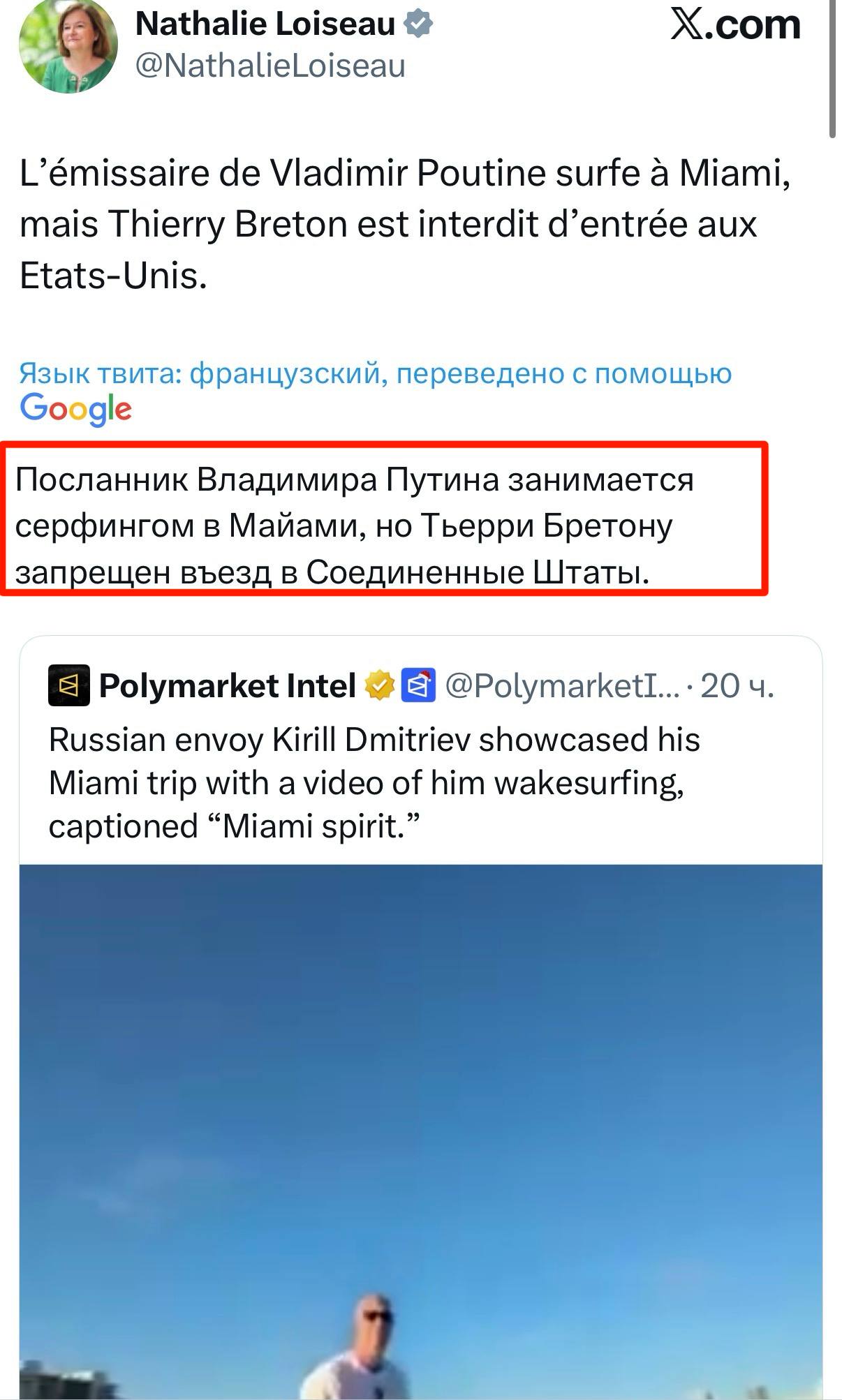Open the Polymarket Intel account name
The height and width of the screenshot is (1400, 842).
coord(228,685)
